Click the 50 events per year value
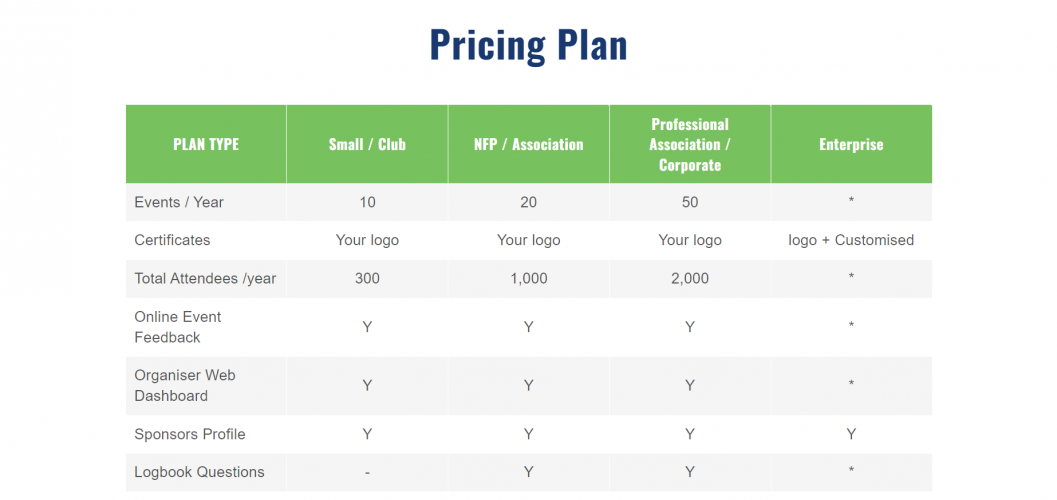Image resolution: width=1057 pixels, height=500 pixels. (x=689, y=202)
